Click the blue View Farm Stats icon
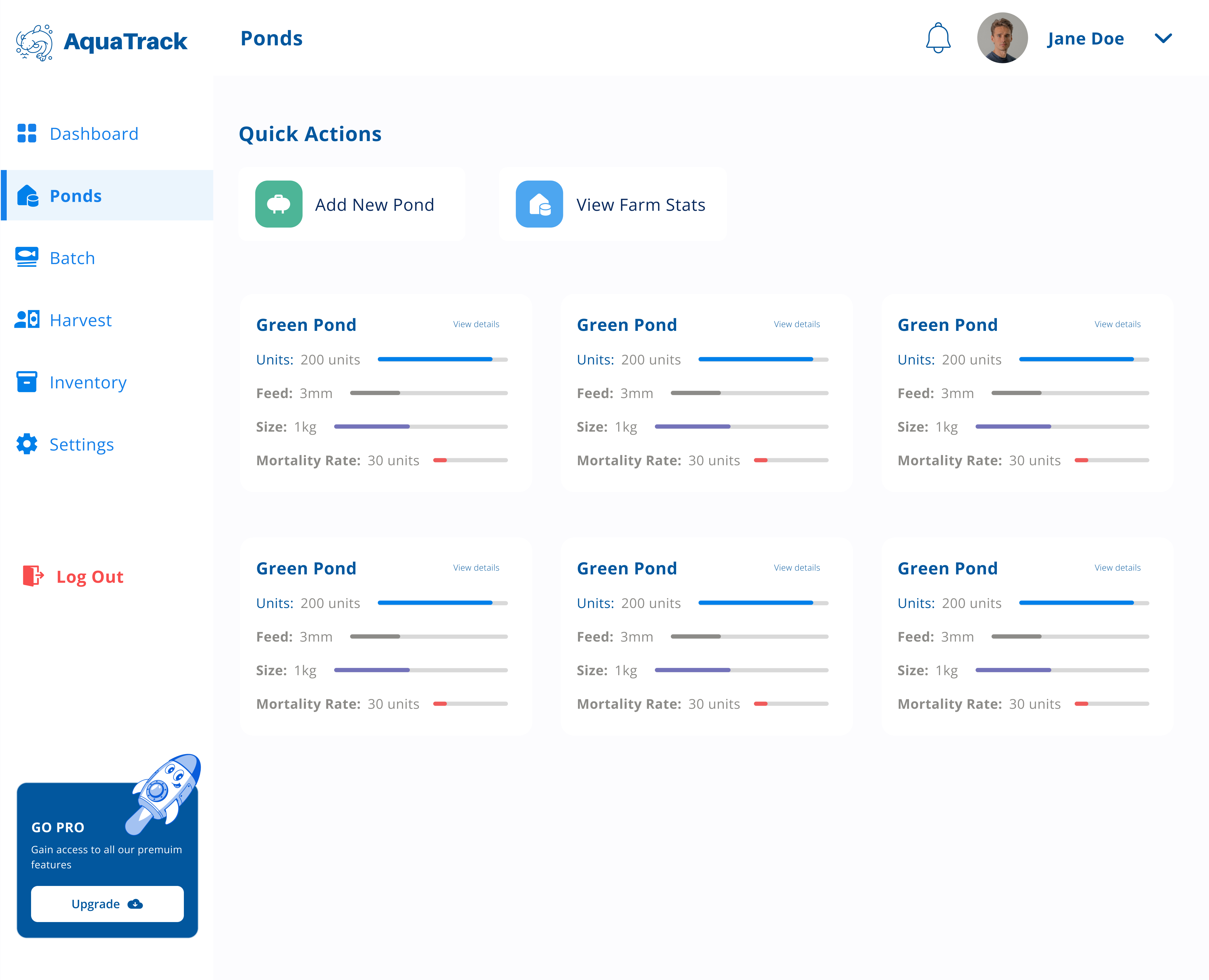The image size is (1209, 980). [539, 204]
